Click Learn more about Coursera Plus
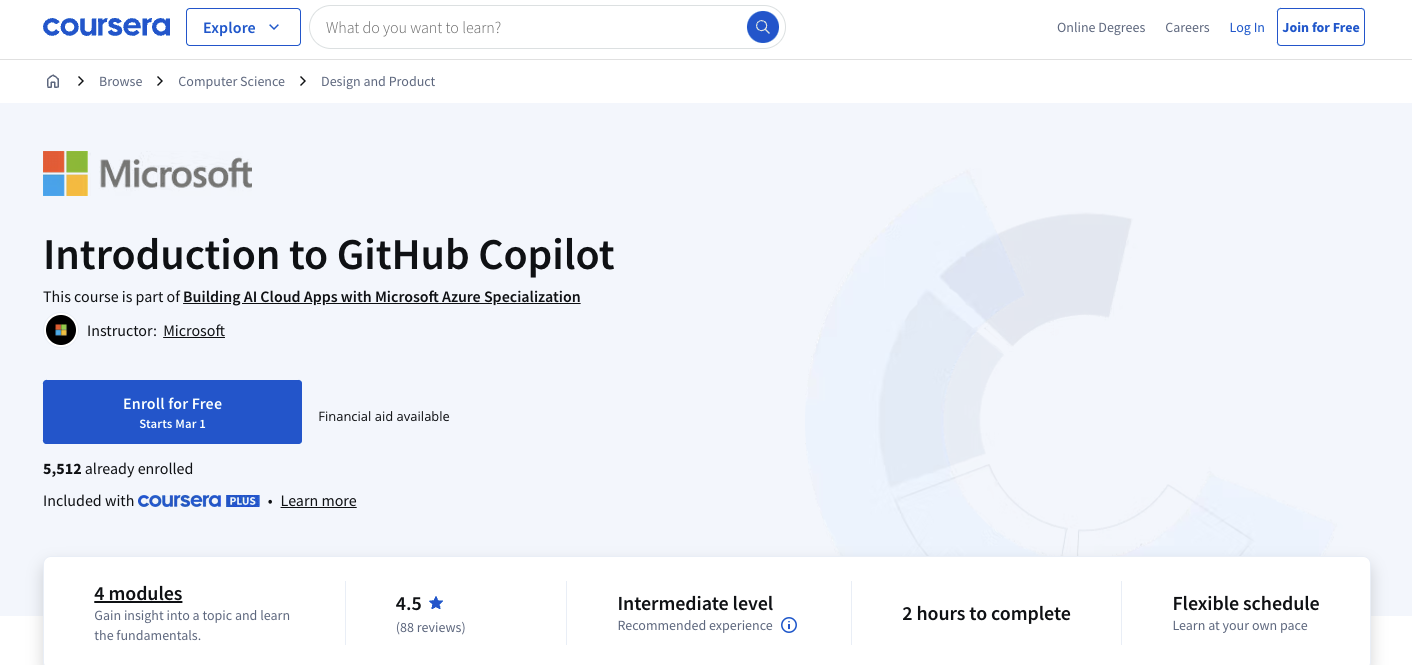 pos(318,500)
